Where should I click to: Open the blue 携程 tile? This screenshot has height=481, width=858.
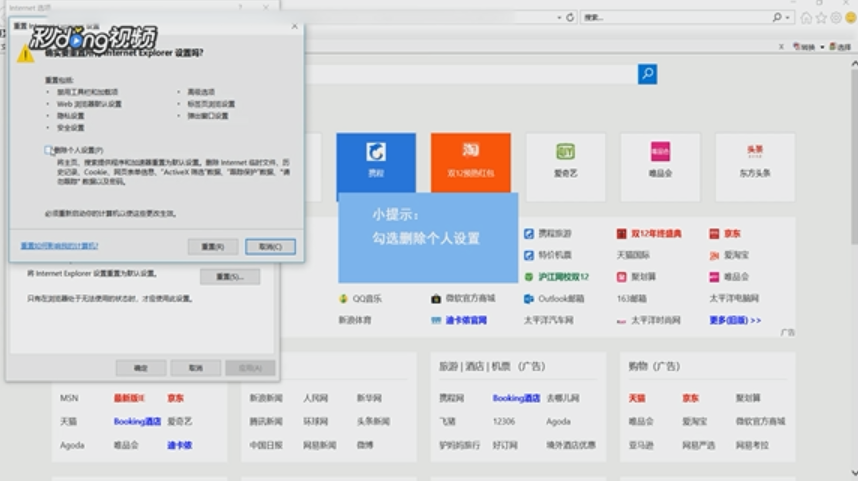(376, 163)
